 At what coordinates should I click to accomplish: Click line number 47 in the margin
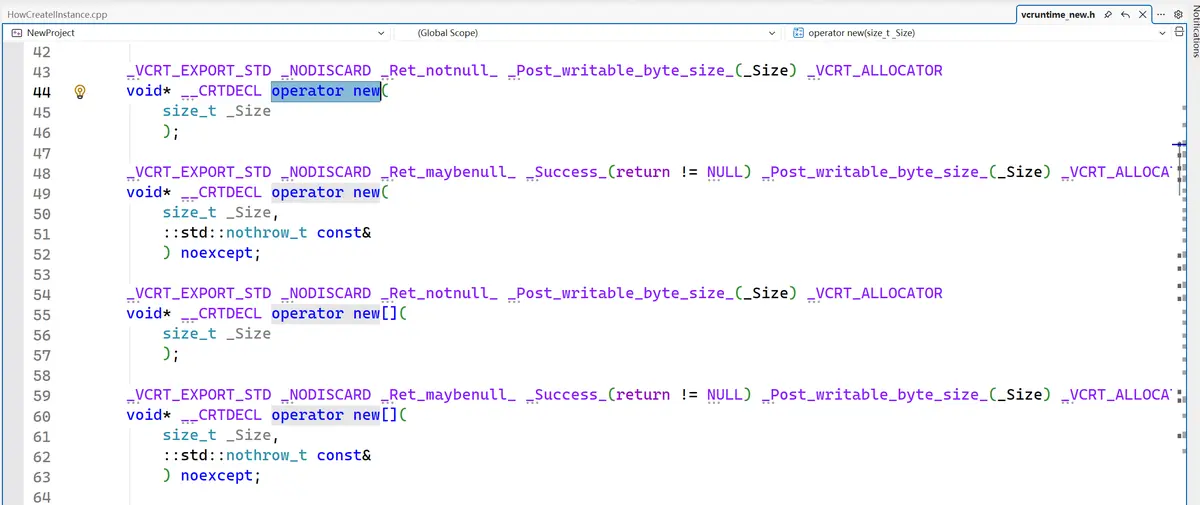42,153
